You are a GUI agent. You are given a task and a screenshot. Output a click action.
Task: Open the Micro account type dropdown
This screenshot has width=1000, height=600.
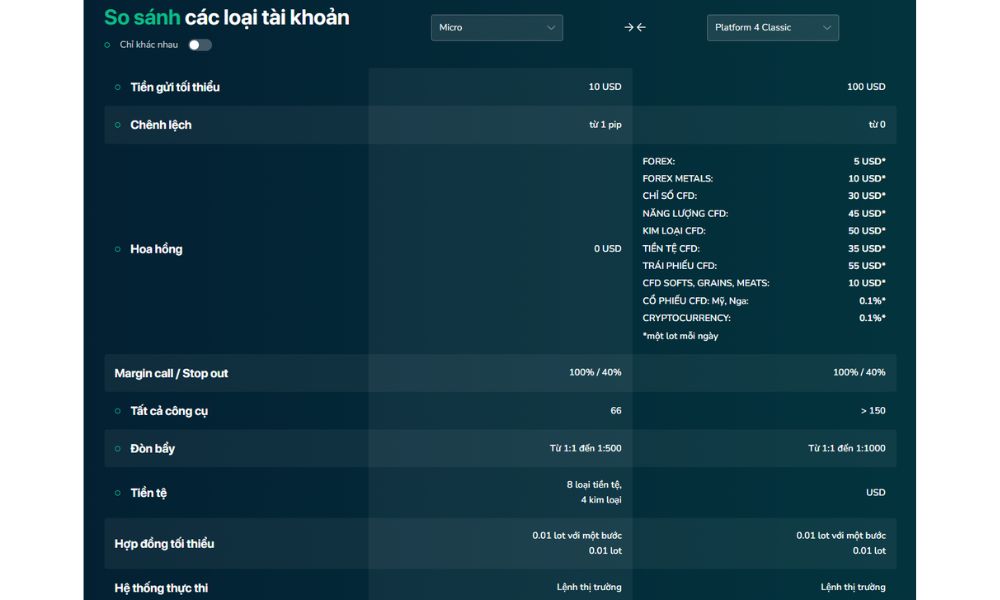496,28
